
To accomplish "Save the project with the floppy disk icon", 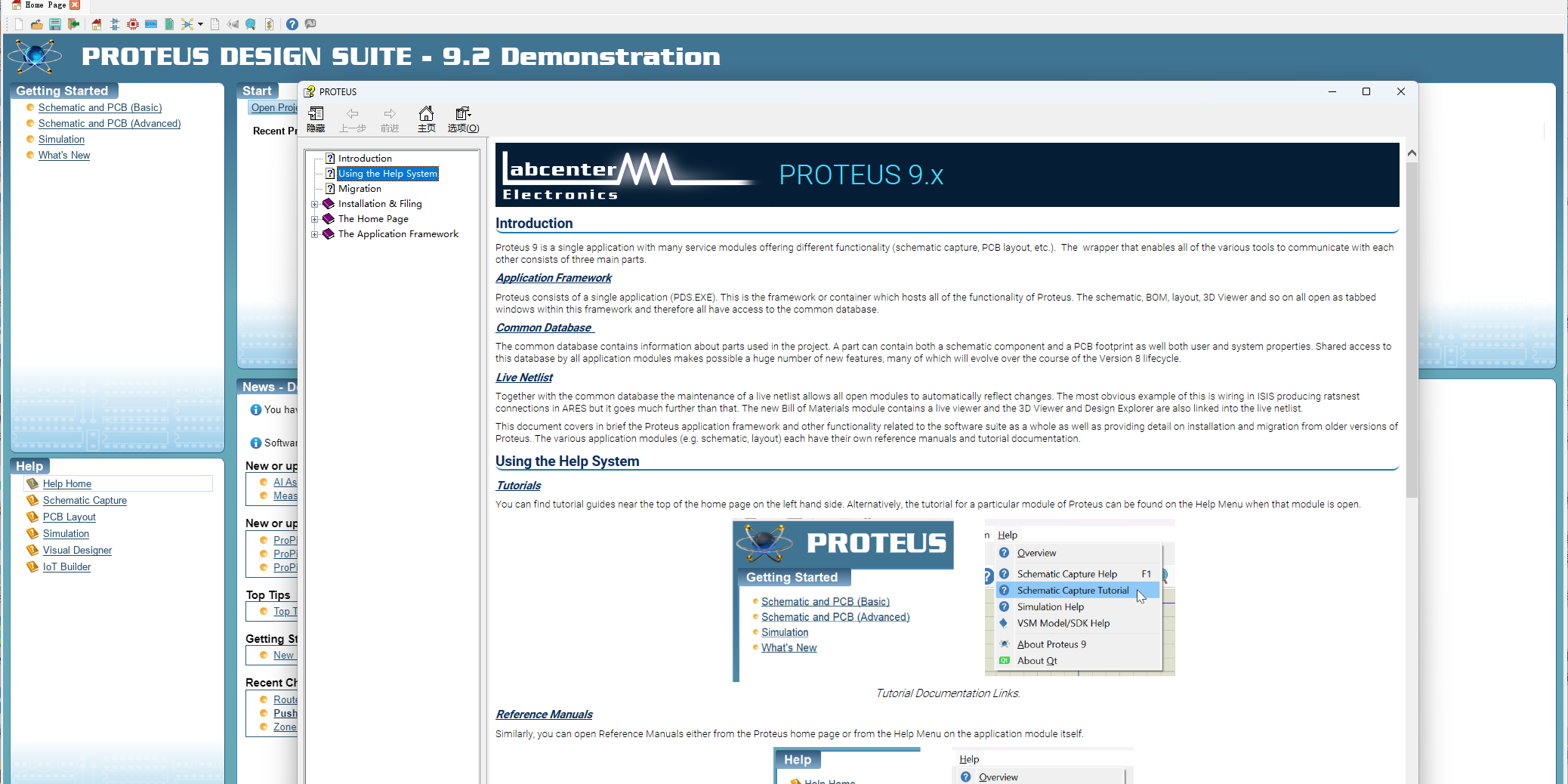I will tap(54, 24).
